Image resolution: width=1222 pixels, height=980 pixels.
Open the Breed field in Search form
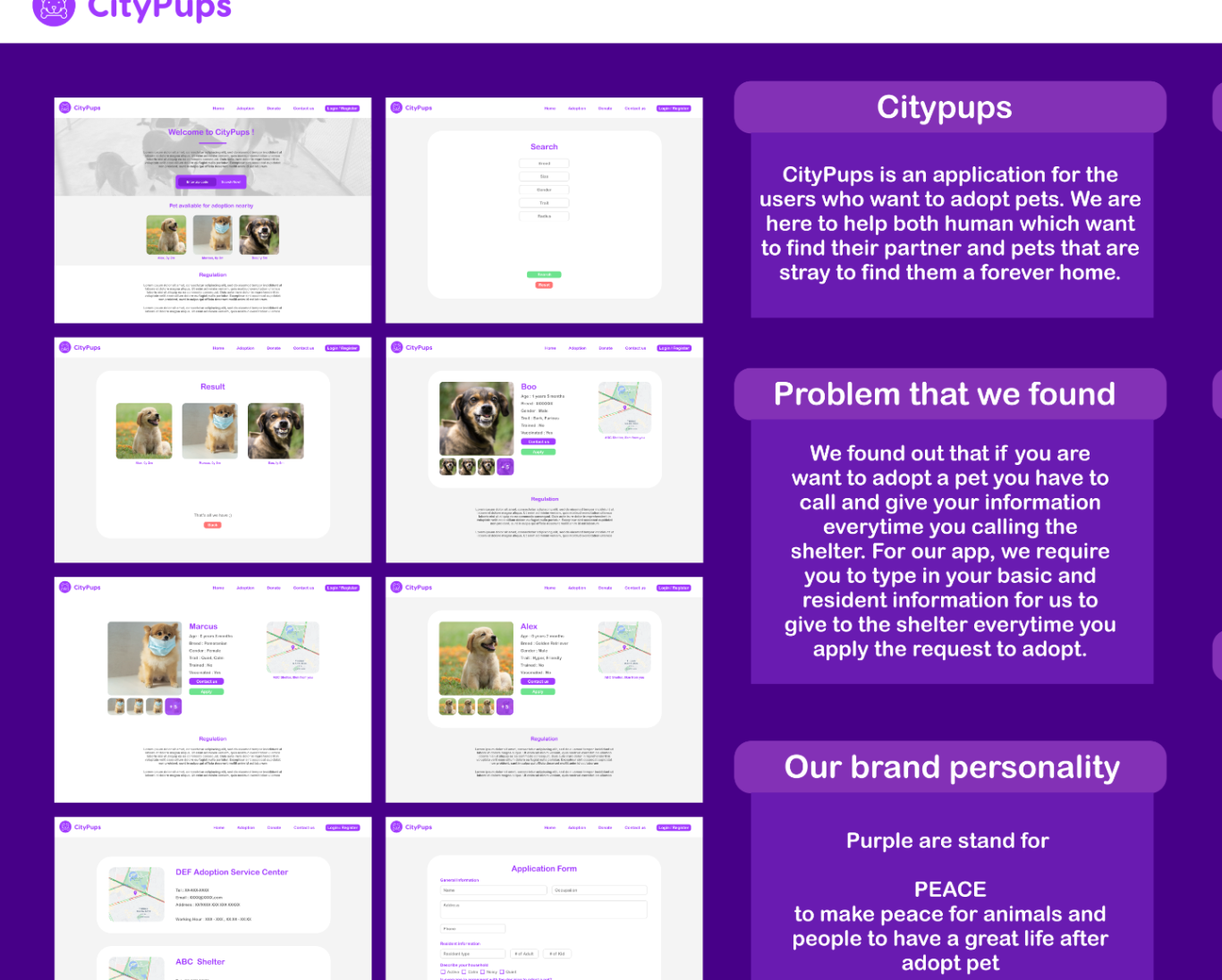[x=544, y=164]
